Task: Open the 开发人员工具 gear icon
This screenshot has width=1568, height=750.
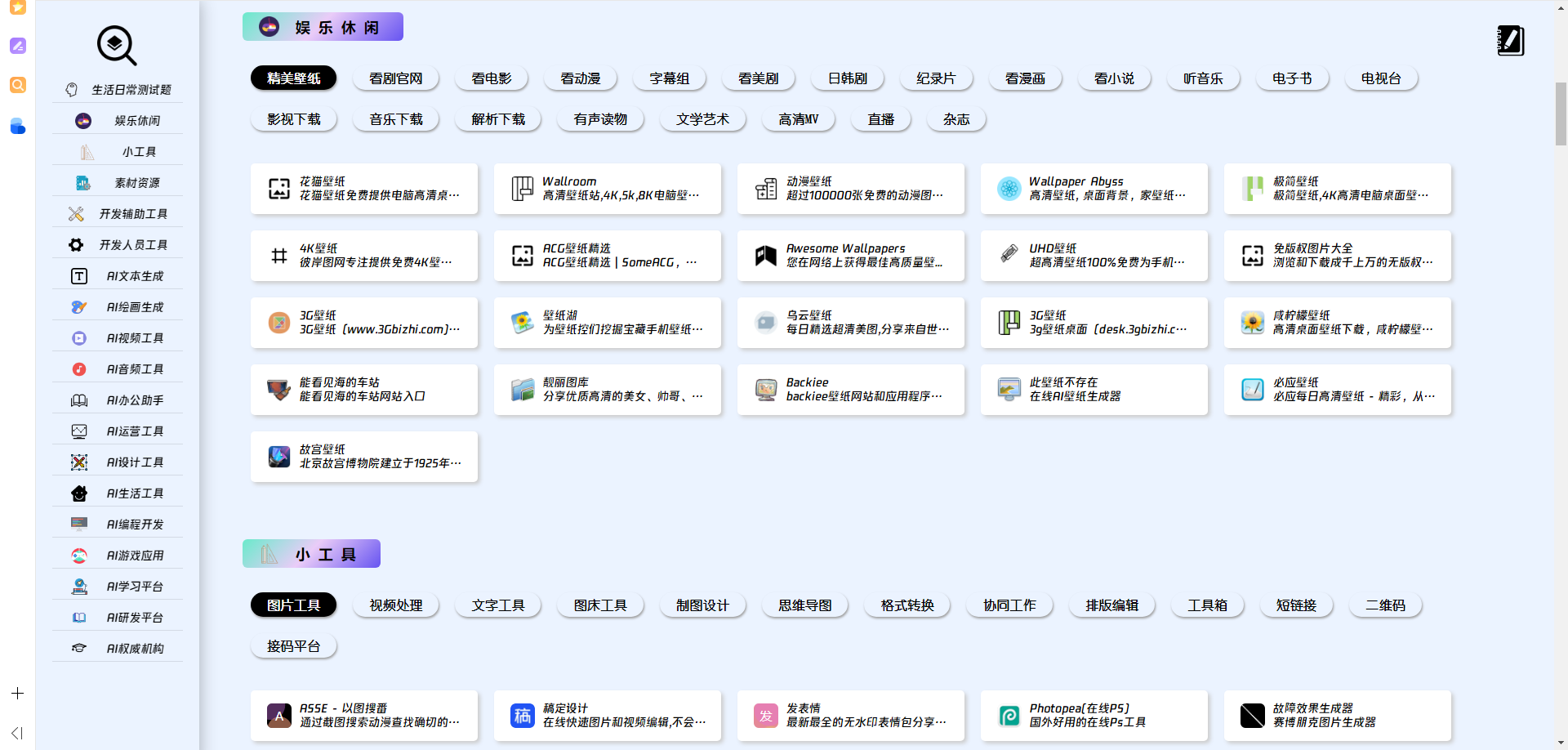Action: click(76, 244)
